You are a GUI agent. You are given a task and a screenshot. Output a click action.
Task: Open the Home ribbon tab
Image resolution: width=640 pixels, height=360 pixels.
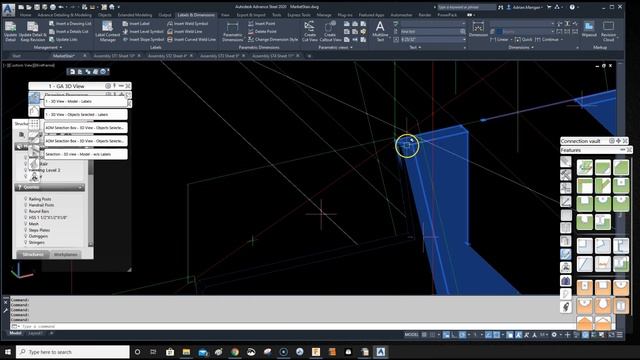click(x=25, y=15)
